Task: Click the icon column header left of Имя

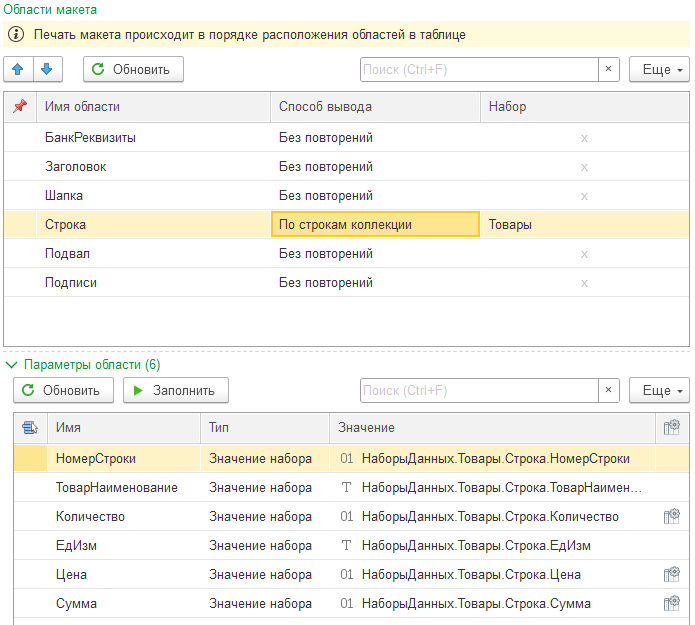Action: 30,428
